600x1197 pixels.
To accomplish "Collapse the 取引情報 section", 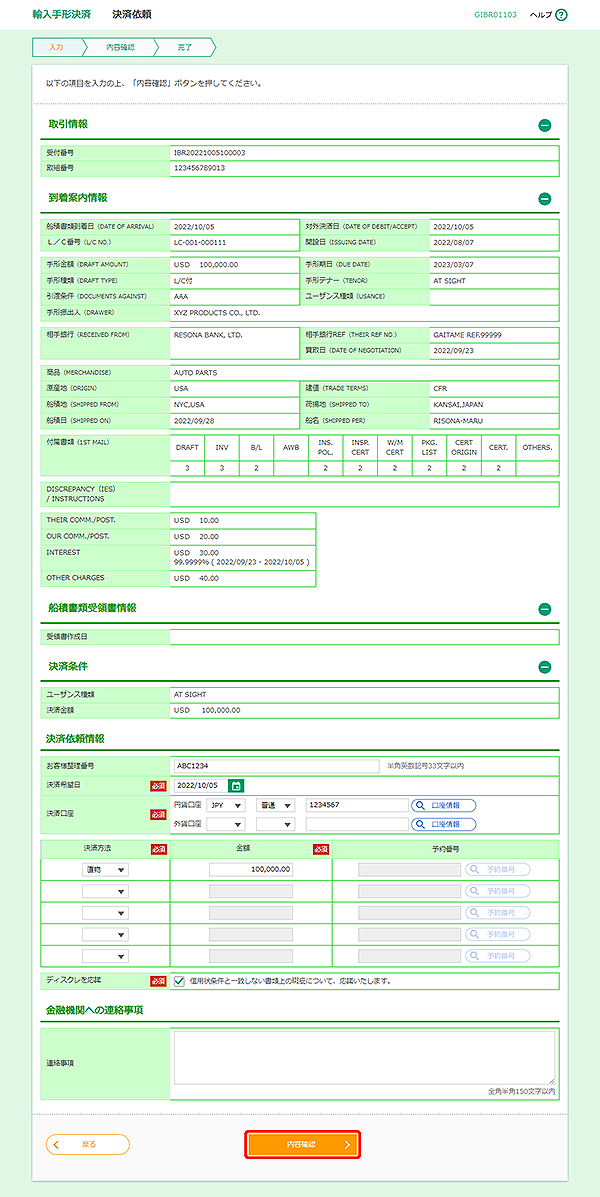I will pyautogui.click(x=544, y=126).
